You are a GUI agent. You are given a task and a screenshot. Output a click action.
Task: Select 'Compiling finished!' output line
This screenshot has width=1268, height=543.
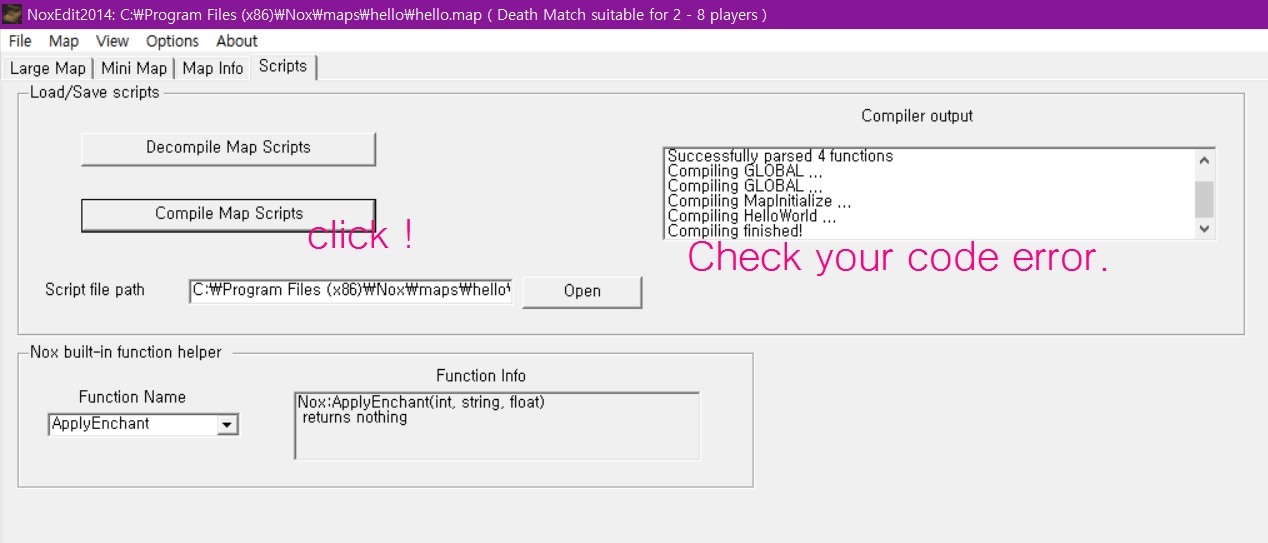click(735, 231)
